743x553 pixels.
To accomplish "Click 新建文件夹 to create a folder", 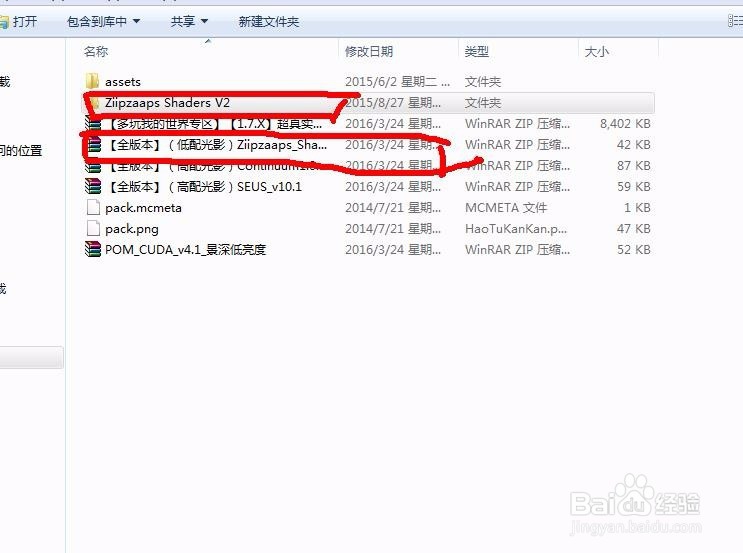I will click(x=269, y=21).
